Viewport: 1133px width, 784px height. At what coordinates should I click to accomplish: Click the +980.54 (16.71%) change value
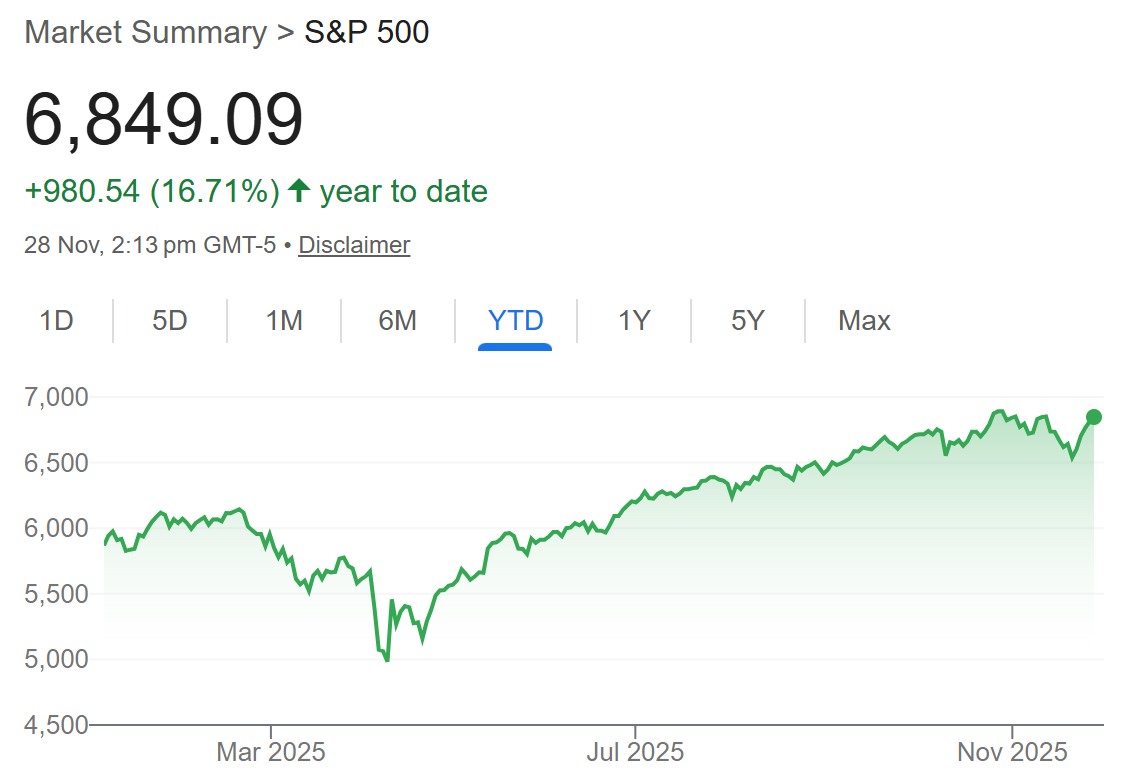151,191
